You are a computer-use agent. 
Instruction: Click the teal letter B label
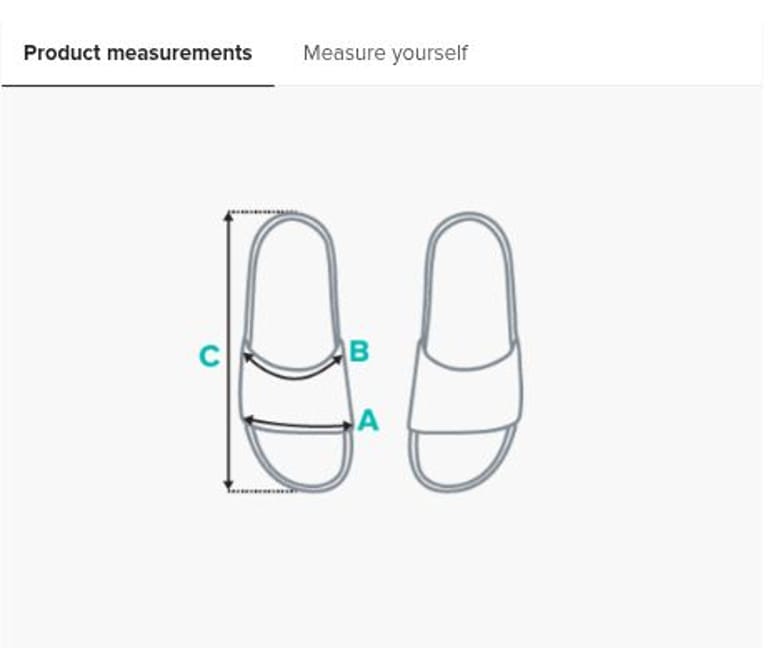click(x=358, y=351)
